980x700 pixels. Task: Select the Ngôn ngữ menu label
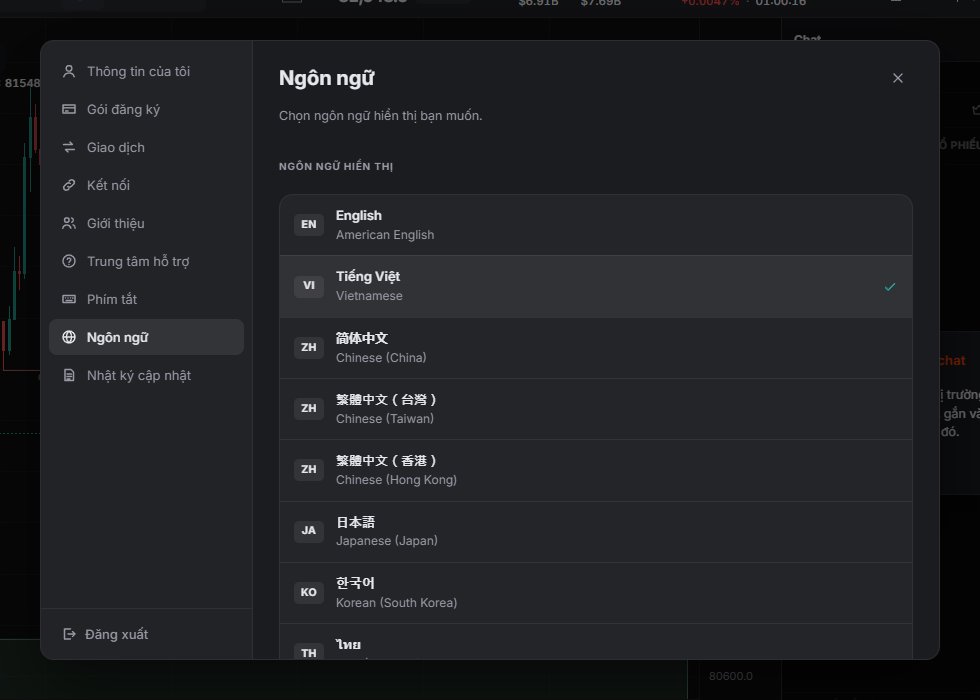point(118,338)
